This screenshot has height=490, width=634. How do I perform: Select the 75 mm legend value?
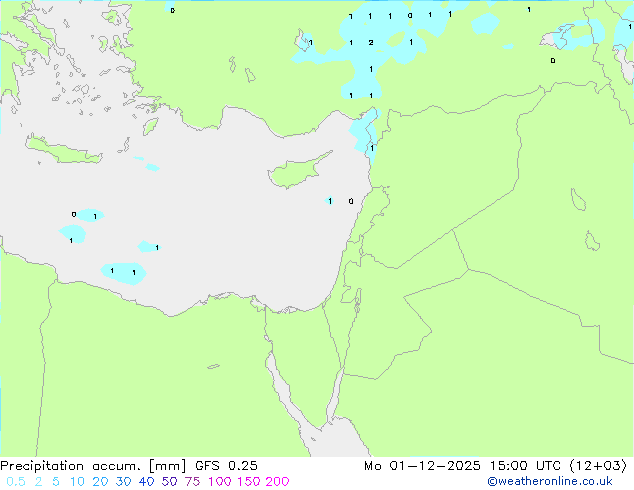point(192,482)
